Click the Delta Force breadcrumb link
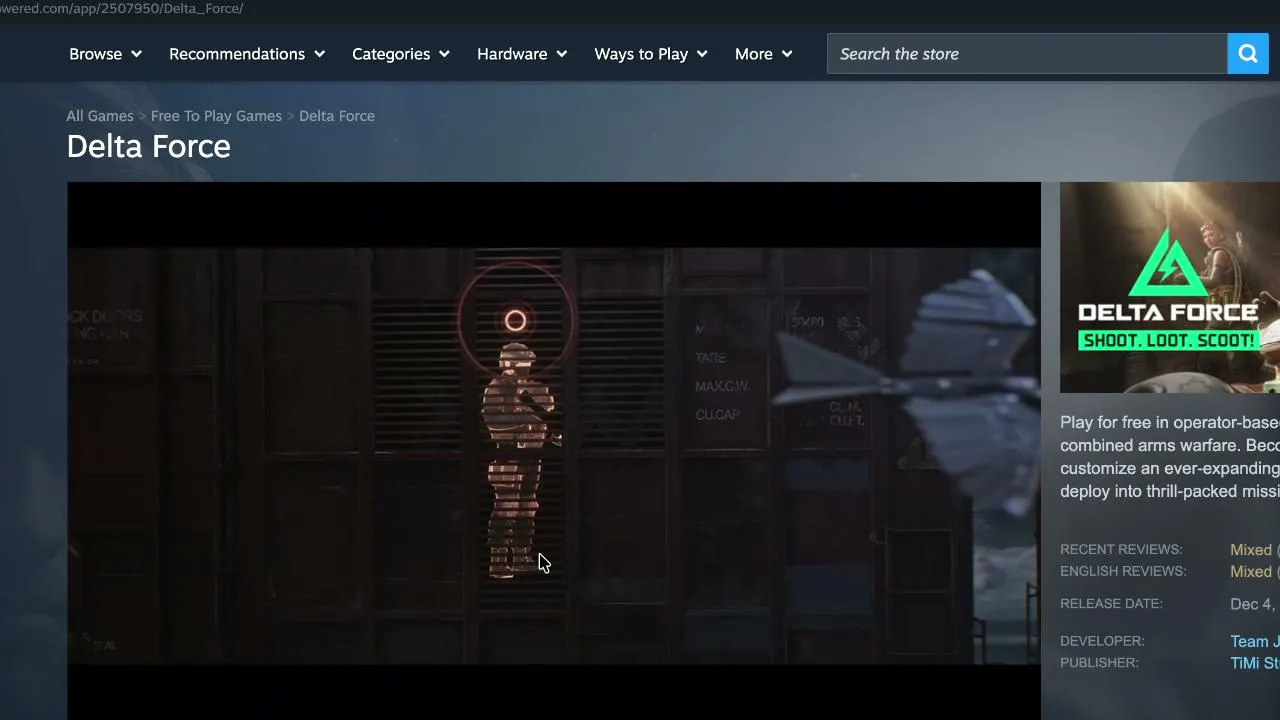The image size is (1280, 720). pyautogui.click(x=337, y=116)
